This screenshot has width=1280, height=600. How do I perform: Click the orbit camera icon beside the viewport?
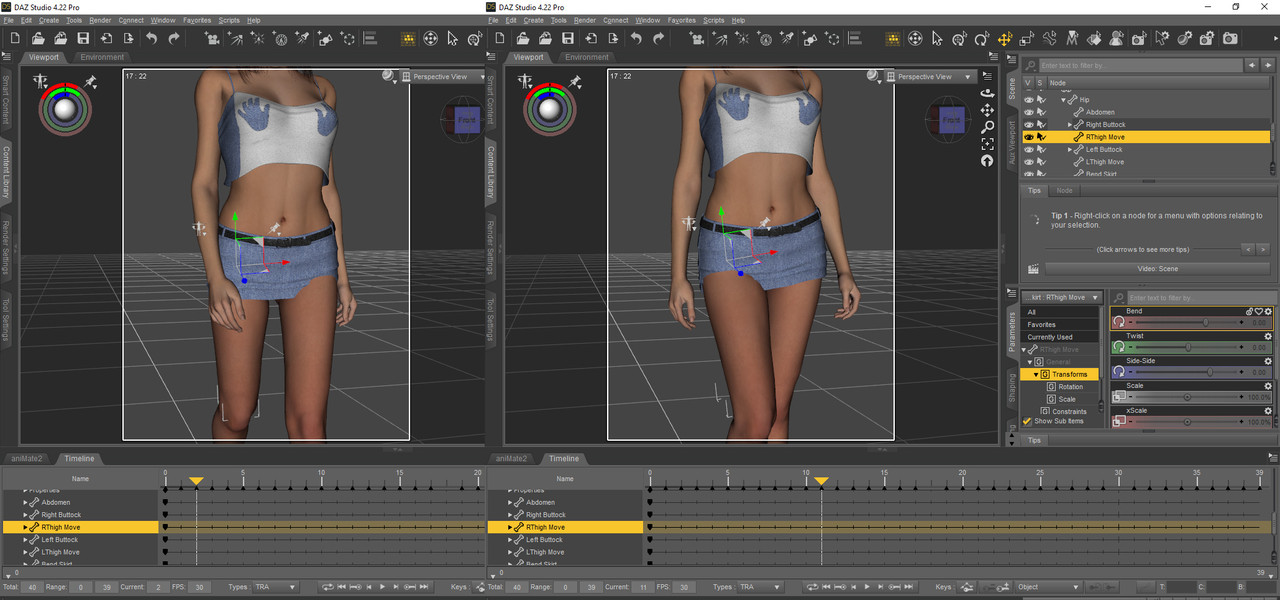pos(987,92)
